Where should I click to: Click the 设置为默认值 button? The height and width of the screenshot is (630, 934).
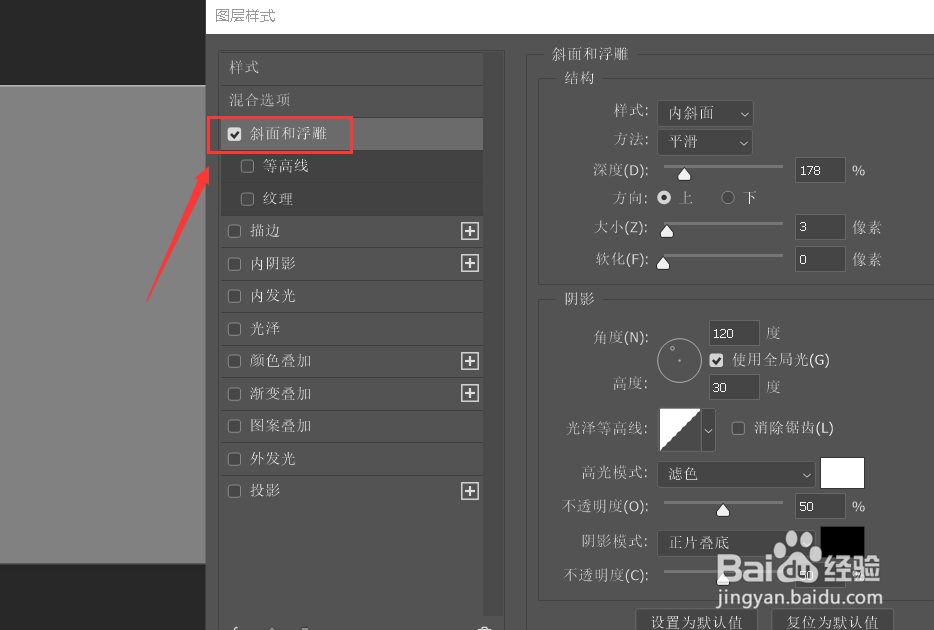point(696,622)
